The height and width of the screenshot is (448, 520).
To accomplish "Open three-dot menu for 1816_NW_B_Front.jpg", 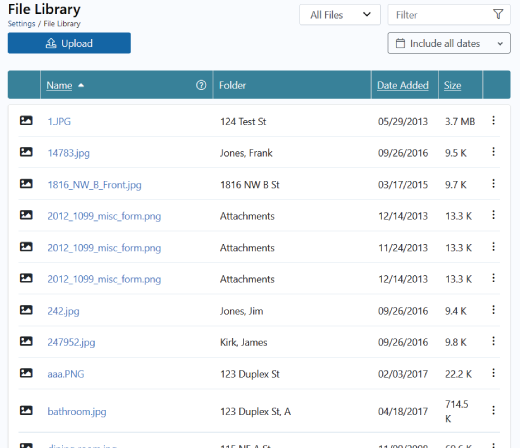I will [493, 183].
